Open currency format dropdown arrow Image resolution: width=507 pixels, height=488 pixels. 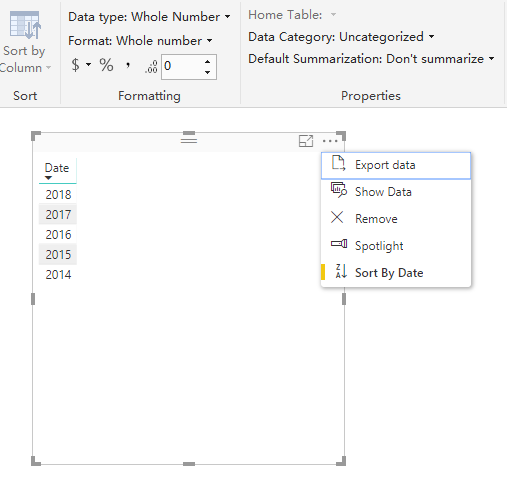click(88, 65)
